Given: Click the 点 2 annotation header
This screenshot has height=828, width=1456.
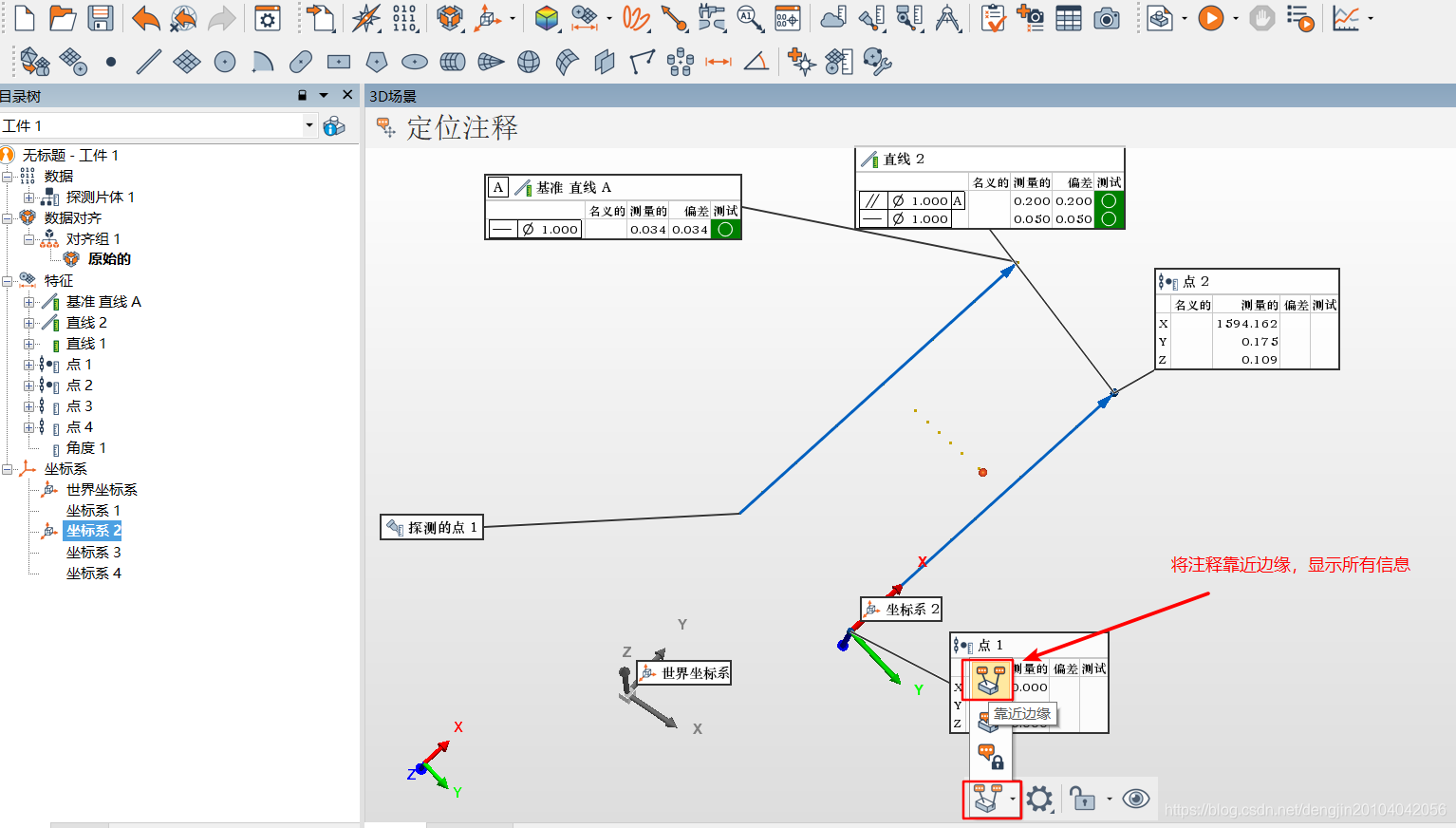Looking at the screenshot, I should (1247, 282).
